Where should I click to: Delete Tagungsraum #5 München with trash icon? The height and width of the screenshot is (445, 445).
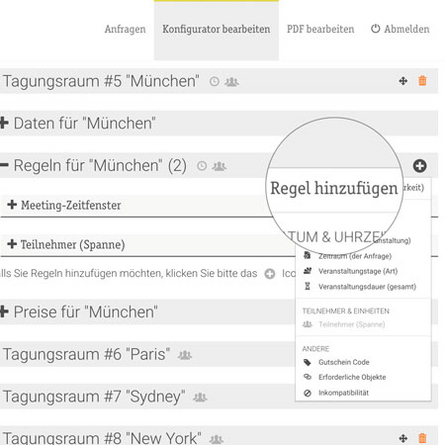point(422,81)
